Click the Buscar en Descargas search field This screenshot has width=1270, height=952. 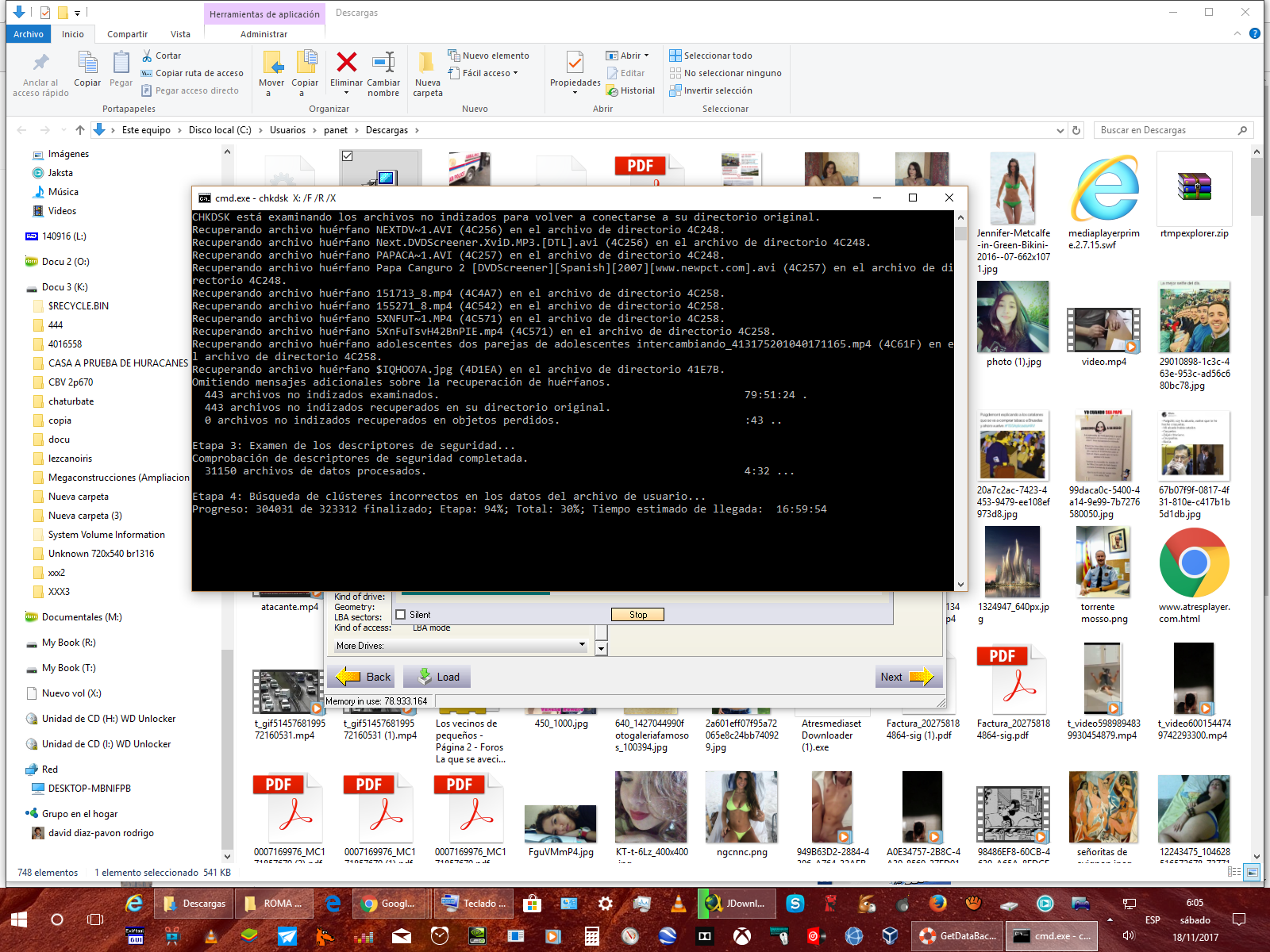1165,130
